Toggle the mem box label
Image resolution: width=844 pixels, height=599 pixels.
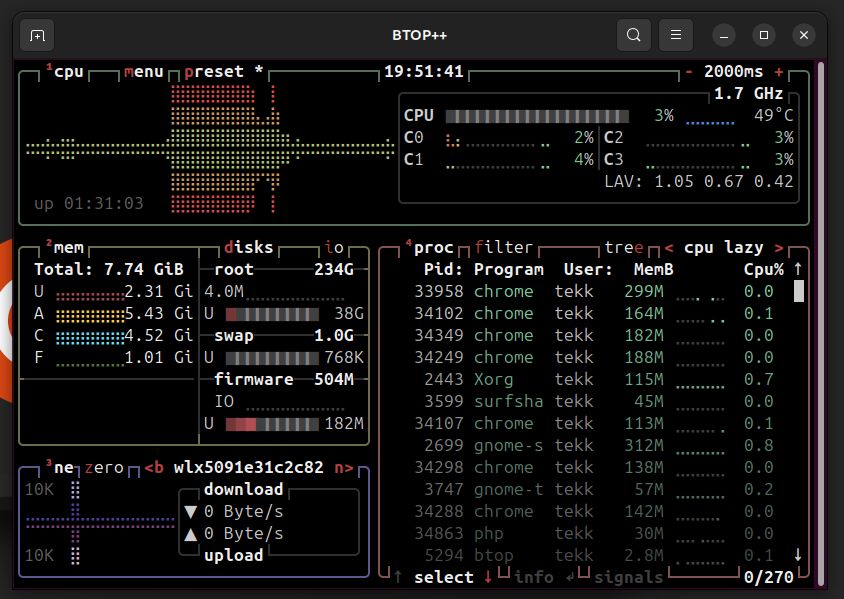point(65,248)
